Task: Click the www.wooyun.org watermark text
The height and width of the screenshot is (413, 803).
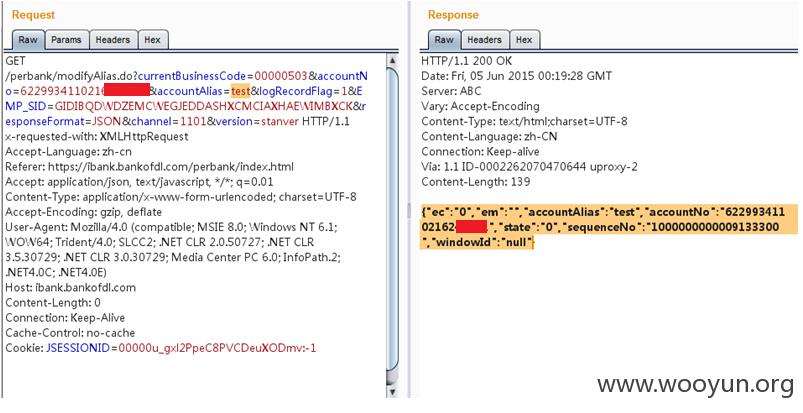Action: 695,384
